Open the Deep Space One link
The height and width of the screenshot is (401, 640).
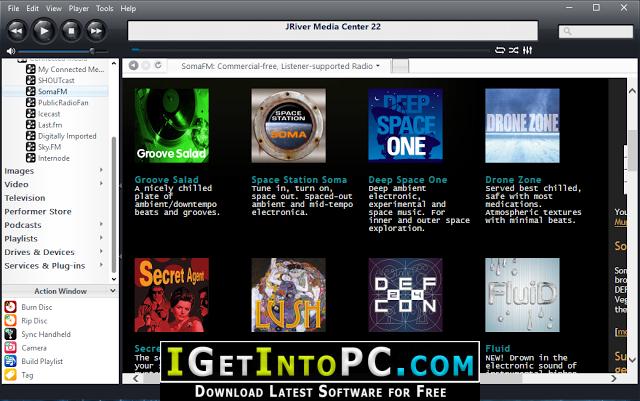(408, 180)
